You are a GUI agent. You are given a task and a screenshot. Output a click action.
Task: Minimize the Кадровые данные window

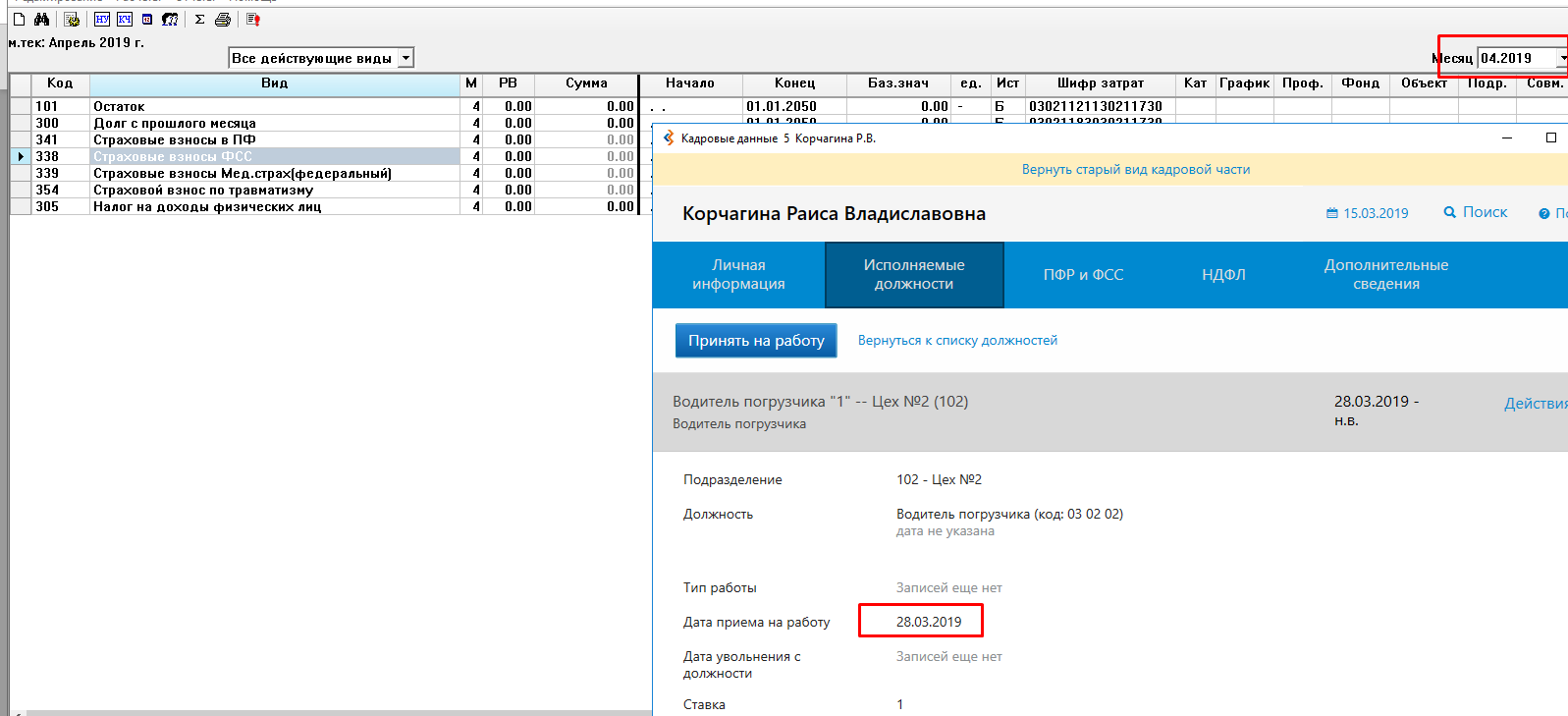[x=1507, y=138]
